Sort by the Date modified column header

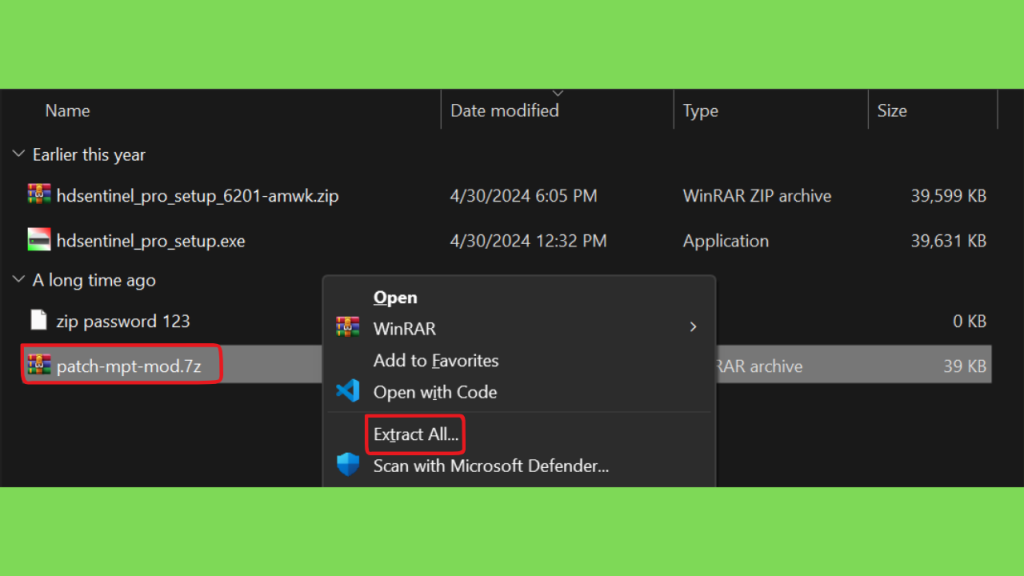pos(504,110)
